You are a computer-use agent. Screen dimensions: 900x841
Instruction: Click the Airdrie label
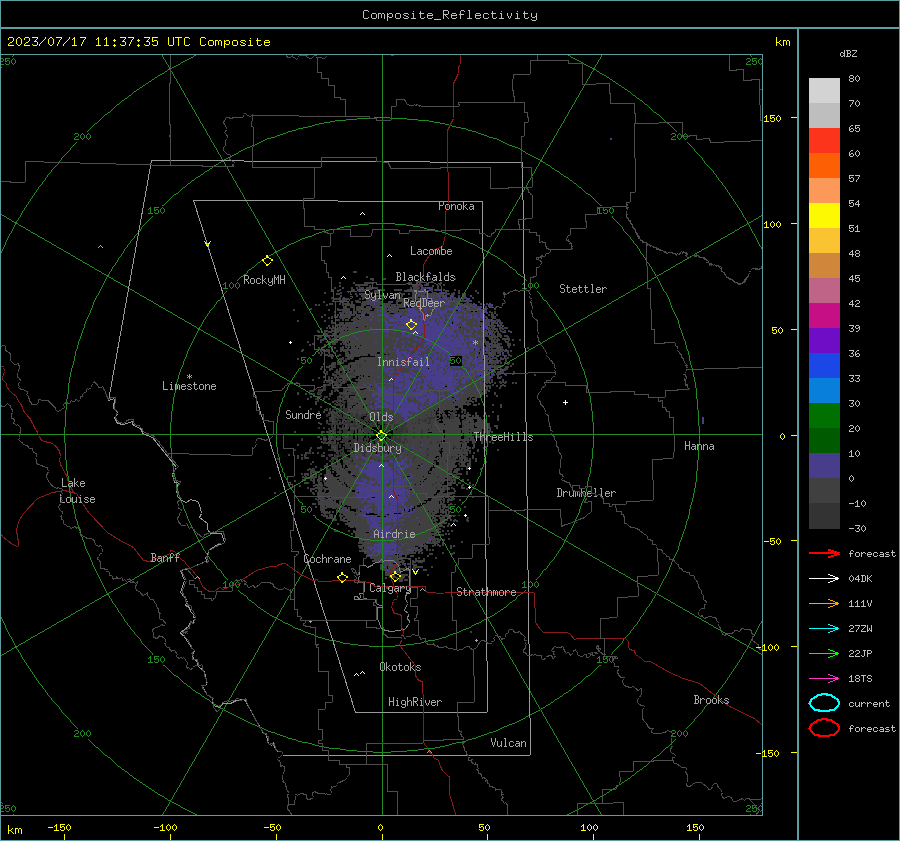click(394, 534)
